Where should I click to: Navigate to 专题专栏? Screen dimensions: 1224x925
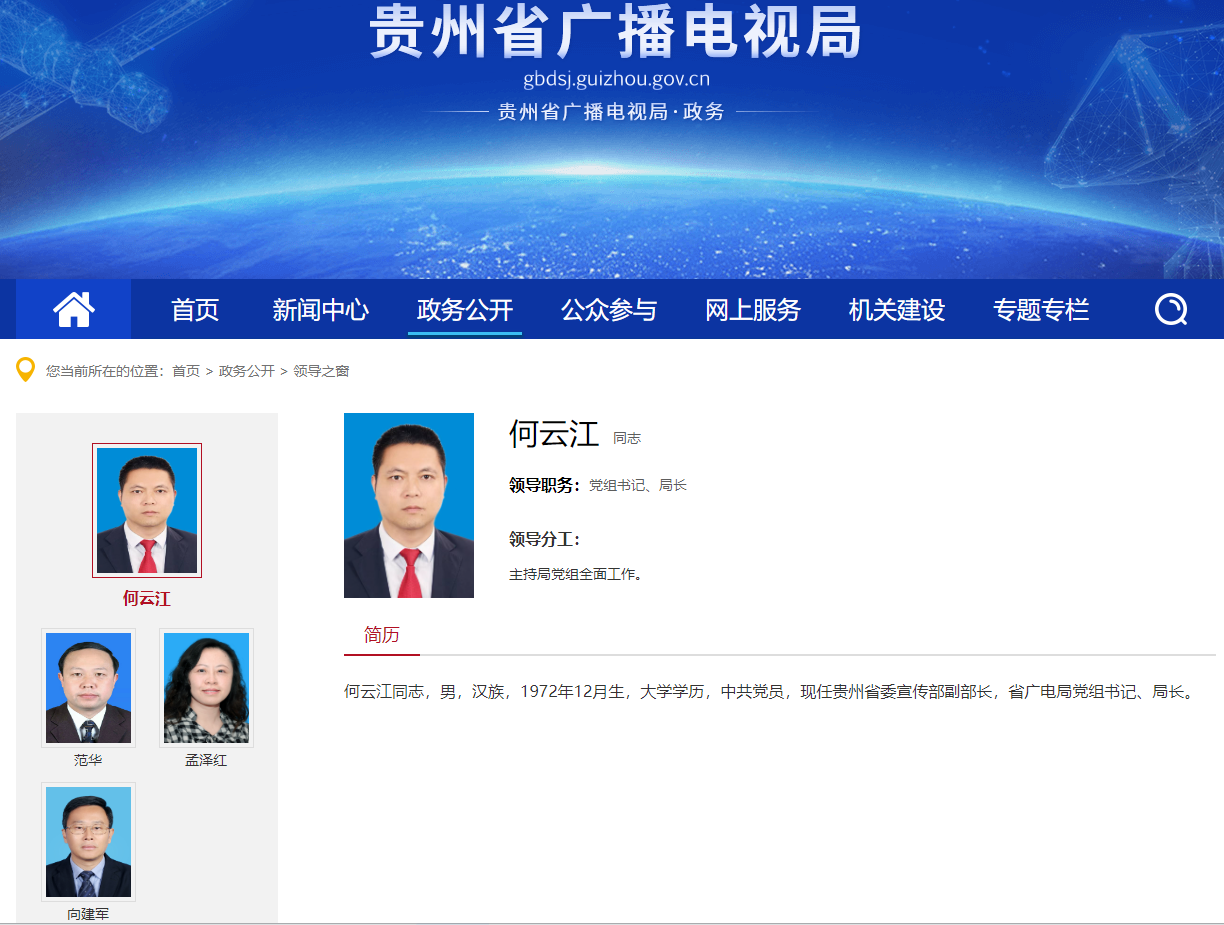click(x=1041, y=310)
